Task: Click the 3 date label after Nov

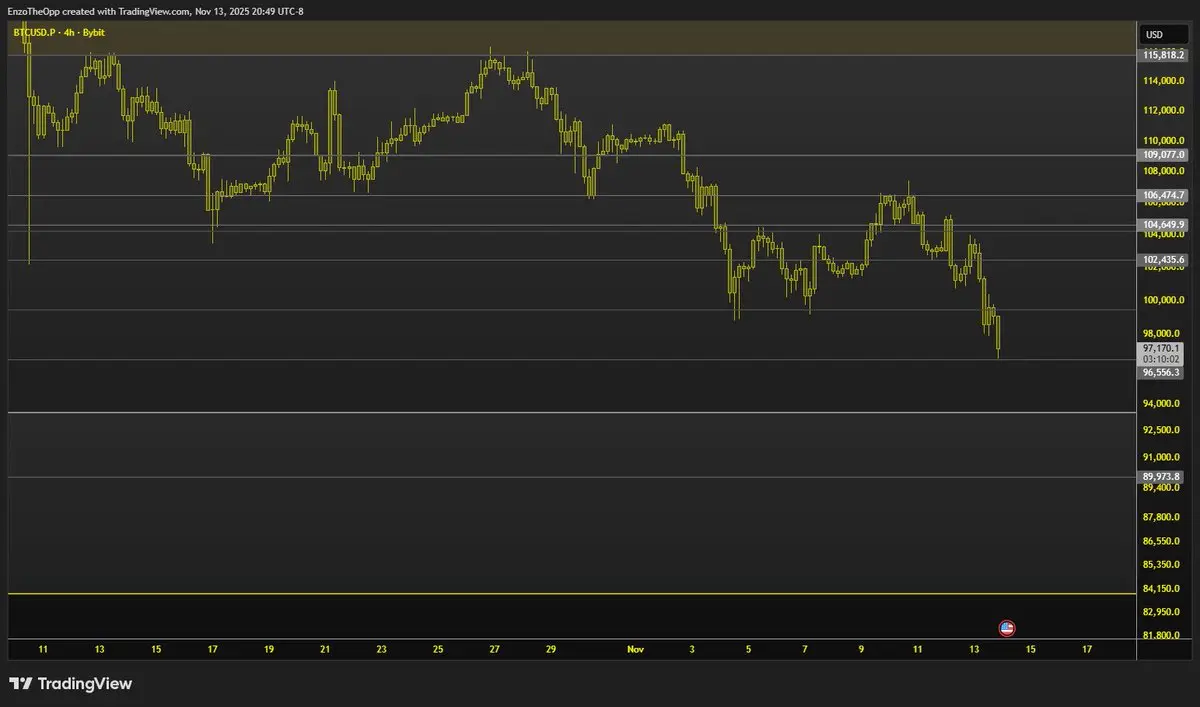Action: point(692,649)
